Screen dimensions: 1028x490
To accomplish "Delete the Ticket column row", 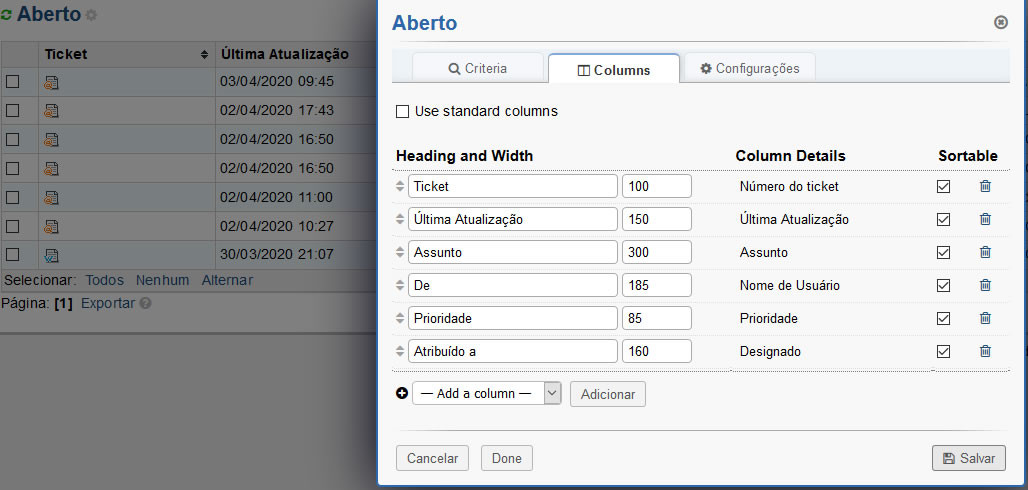I will pyautogui.click(x=985, y=186).
